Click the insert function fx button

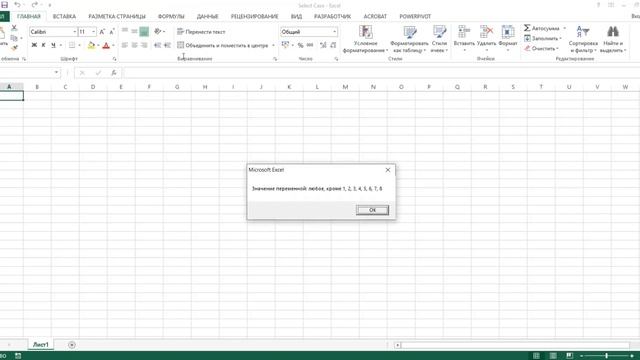coord(114,73)
